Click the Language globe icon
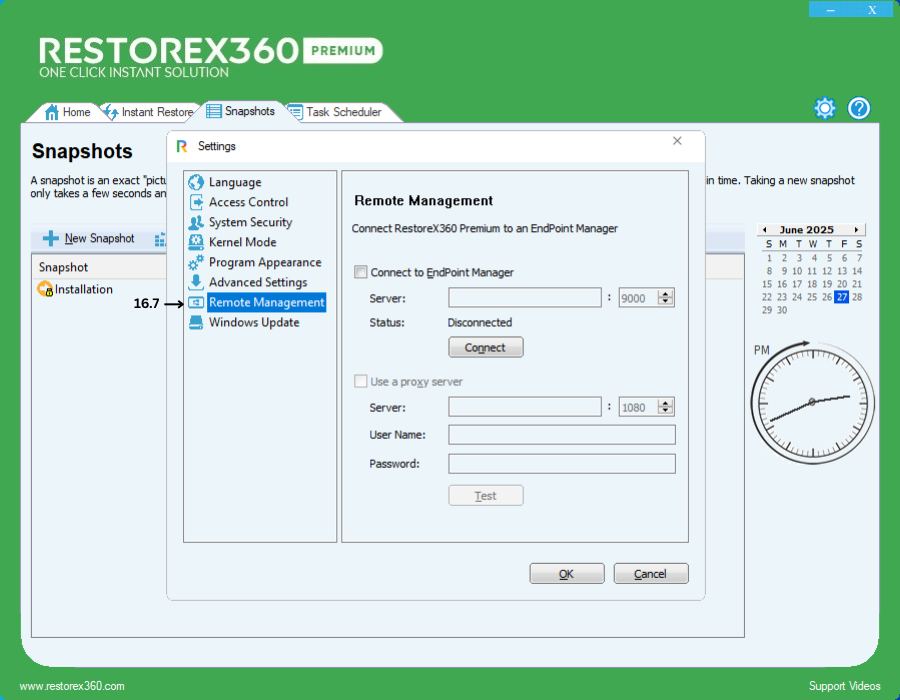This screenshot has height=700, width=900. (x=196, y=182)
